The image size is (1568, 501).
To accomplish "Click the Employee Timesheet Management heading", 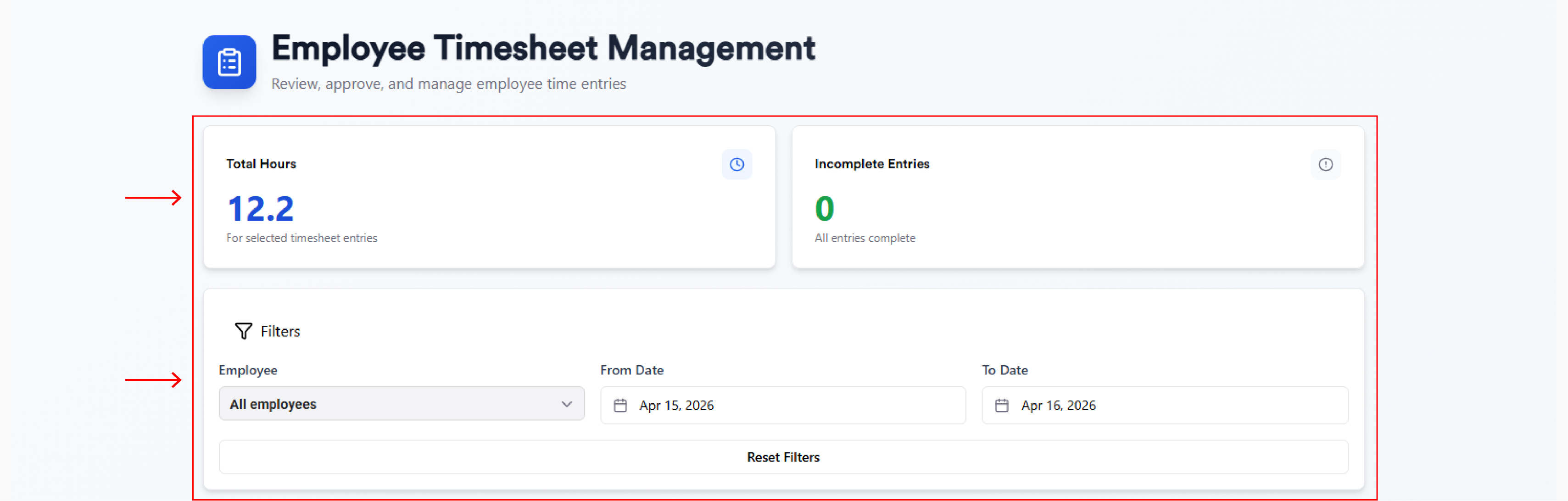I will [x=543, y=48].
